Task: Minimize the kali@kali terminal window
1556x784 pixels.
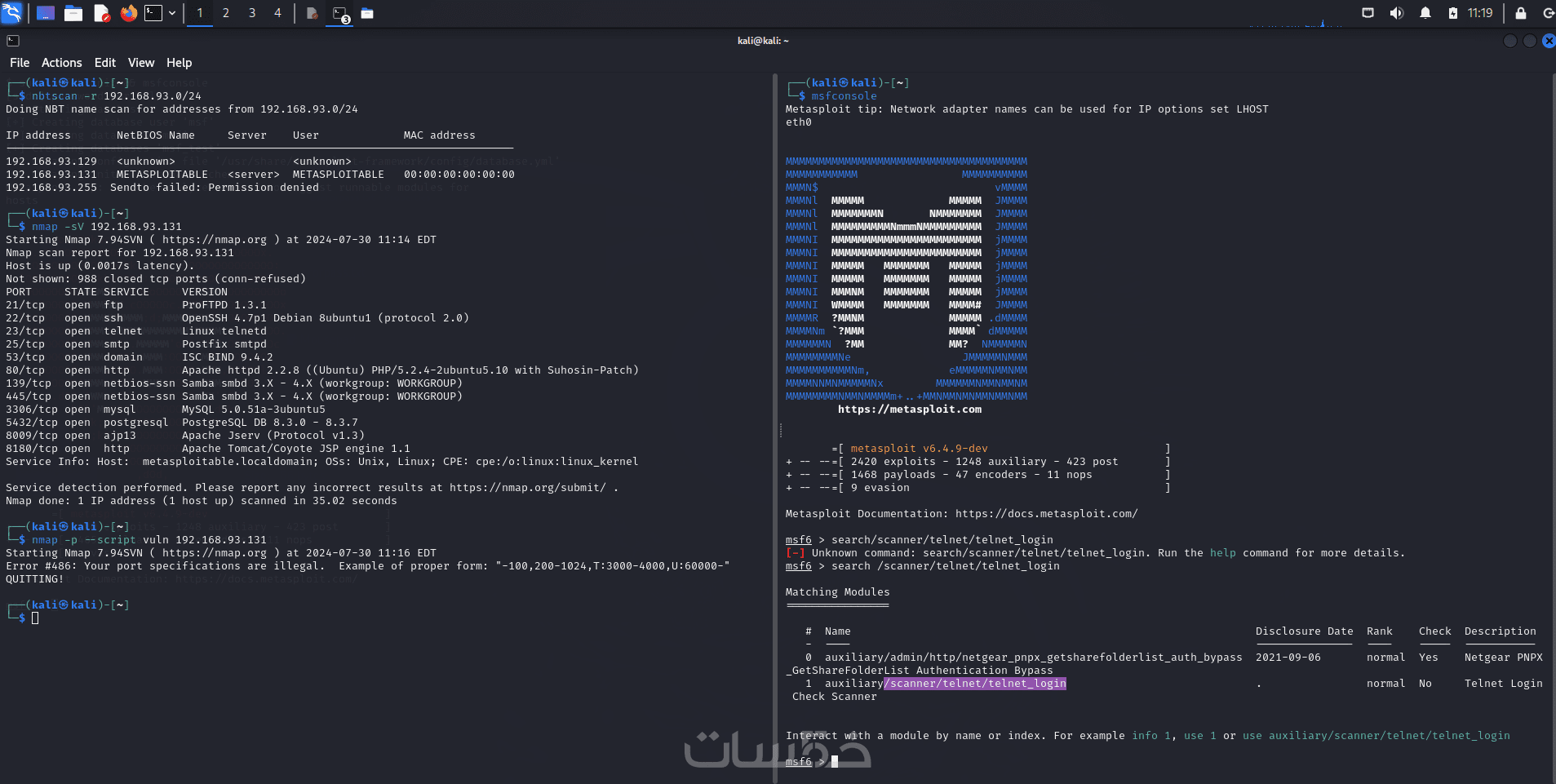Action: point(1510,41)
